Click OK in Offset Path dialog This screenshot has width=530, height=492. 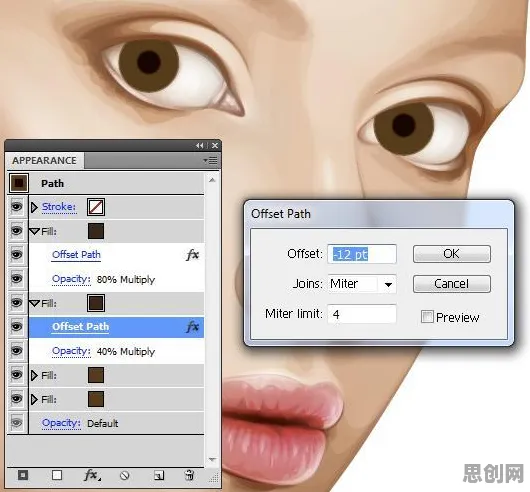pos(452,254)
